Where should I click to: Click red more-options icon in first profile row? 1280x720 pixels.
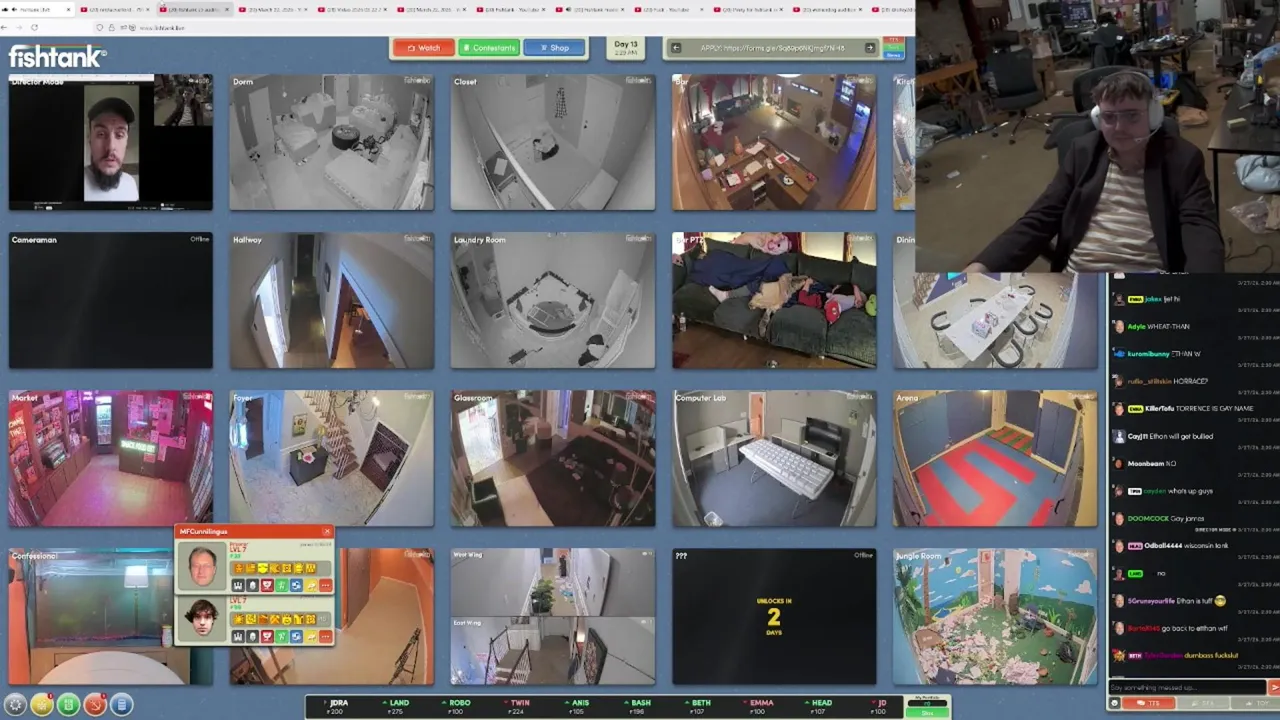coord(325,585)
